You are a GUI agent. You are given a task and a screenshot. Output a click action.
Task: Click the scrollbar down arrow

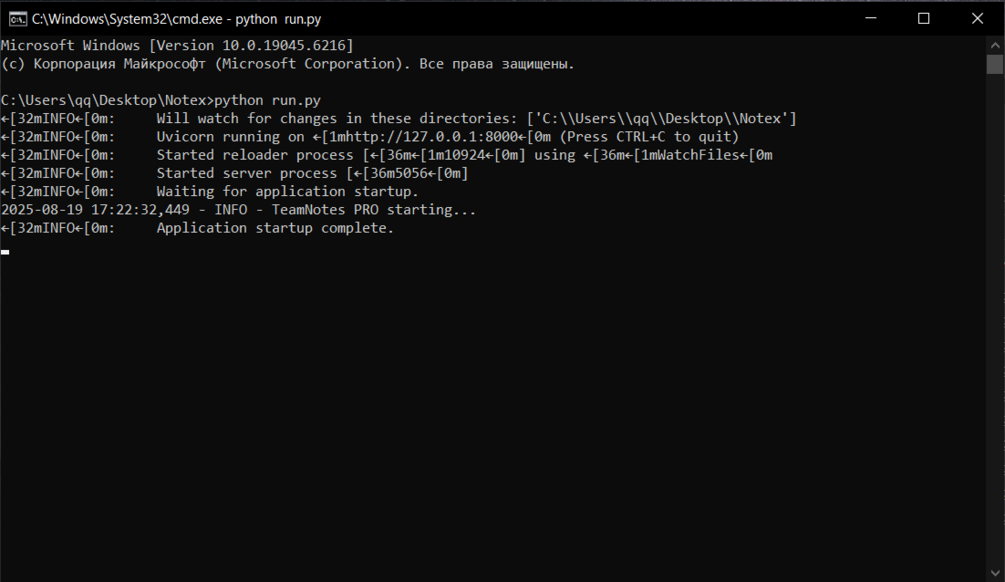tap(995, 573)
